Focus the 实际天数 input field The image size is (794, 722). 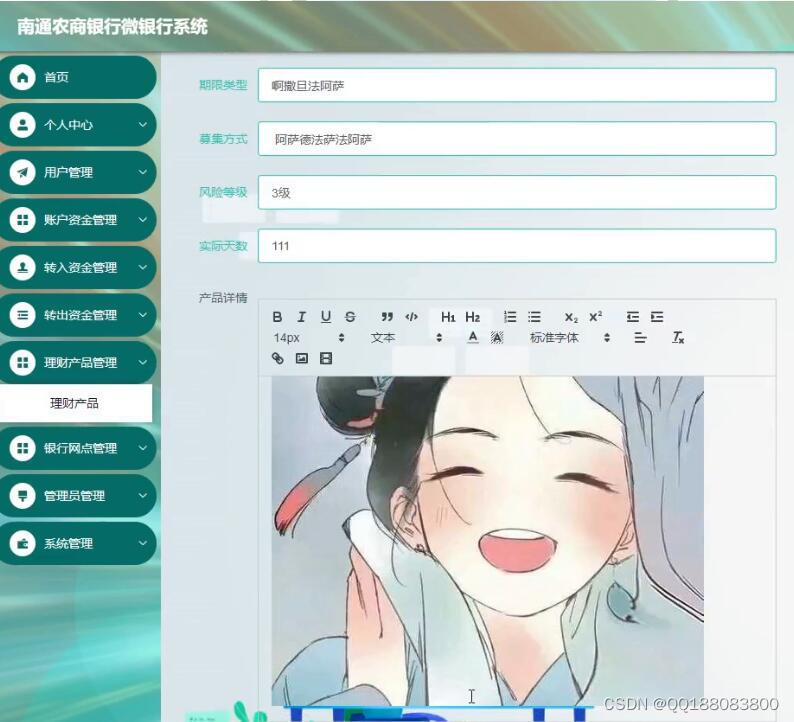point(517,246)
